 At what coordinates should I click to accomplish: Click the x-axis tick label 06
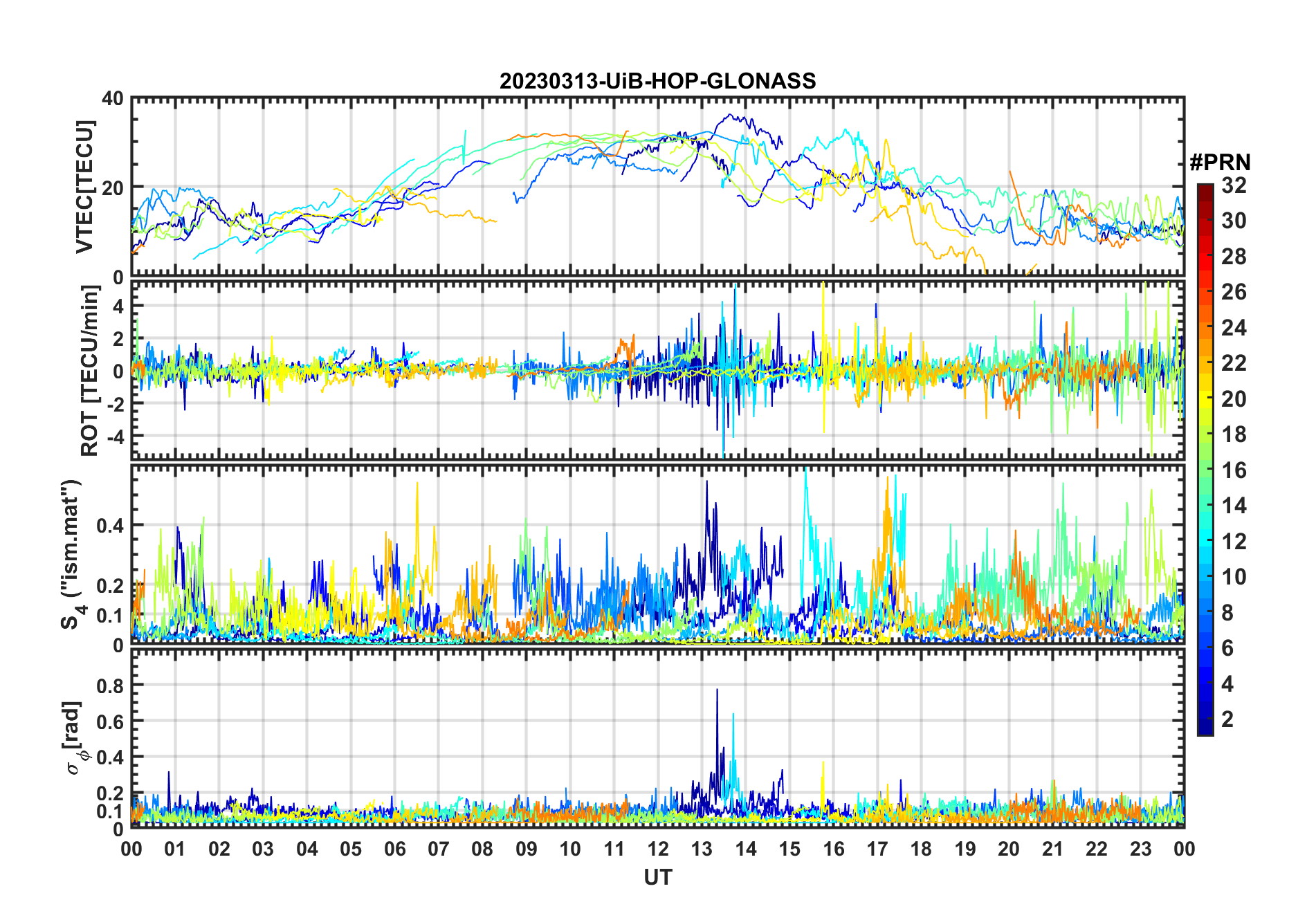click(395, 849)
